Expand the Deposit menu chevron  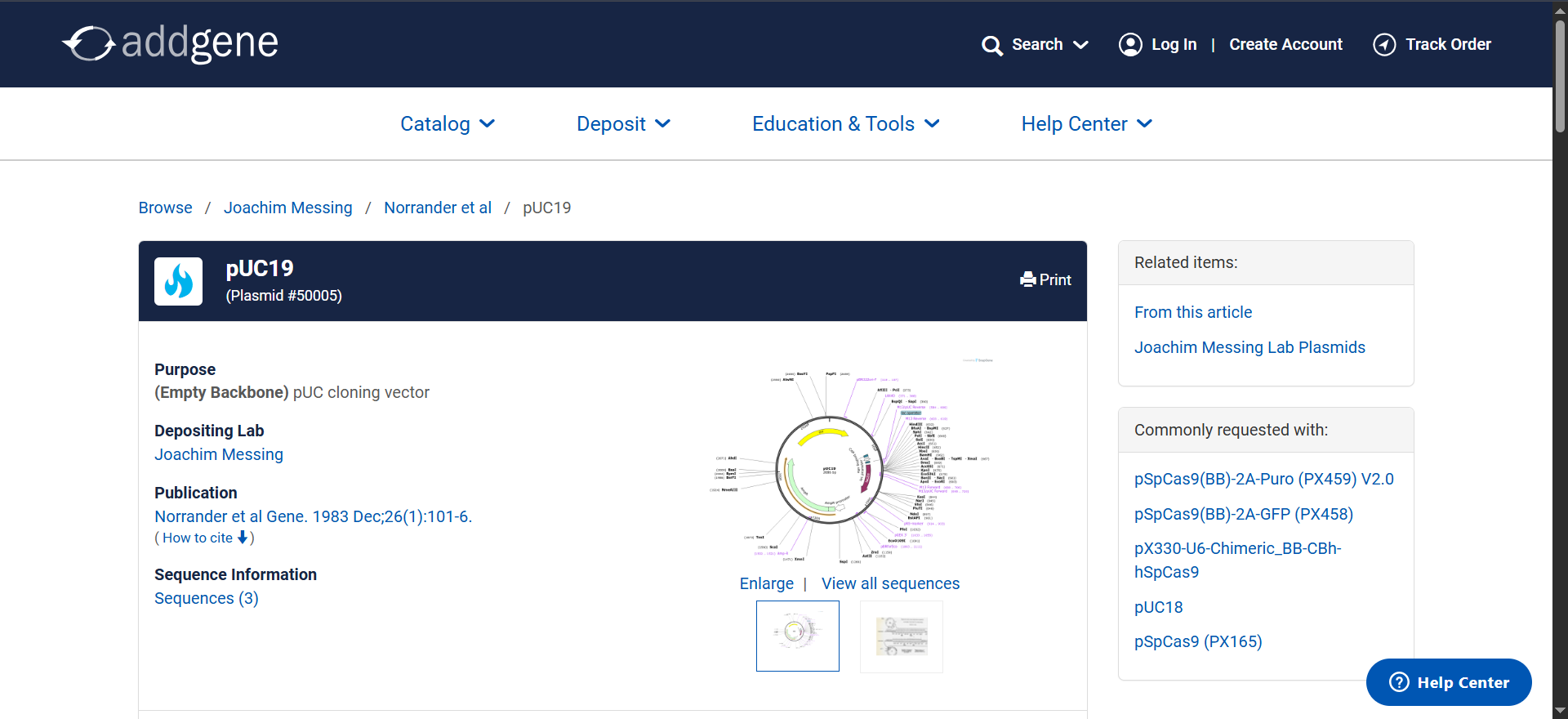(x=663, y=123)
